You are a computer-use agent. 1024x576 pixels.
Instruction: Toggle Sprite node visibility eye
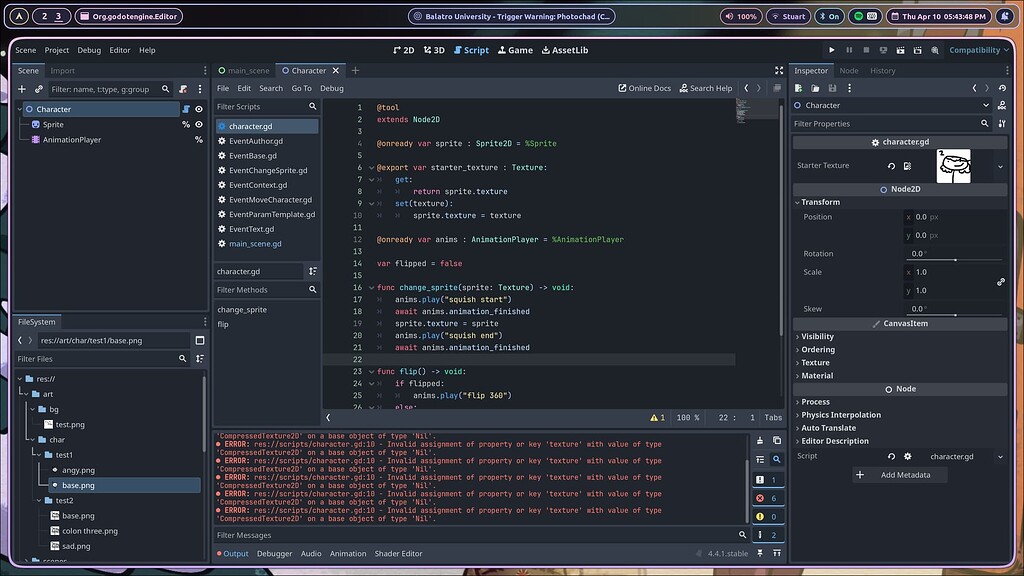click(199, 124)
